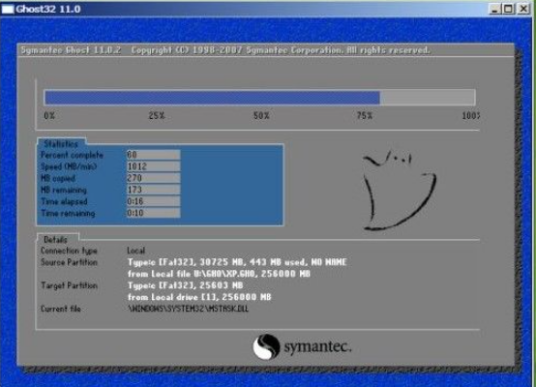
Task: Click the 'MB remaining' label
Action: 64,190
